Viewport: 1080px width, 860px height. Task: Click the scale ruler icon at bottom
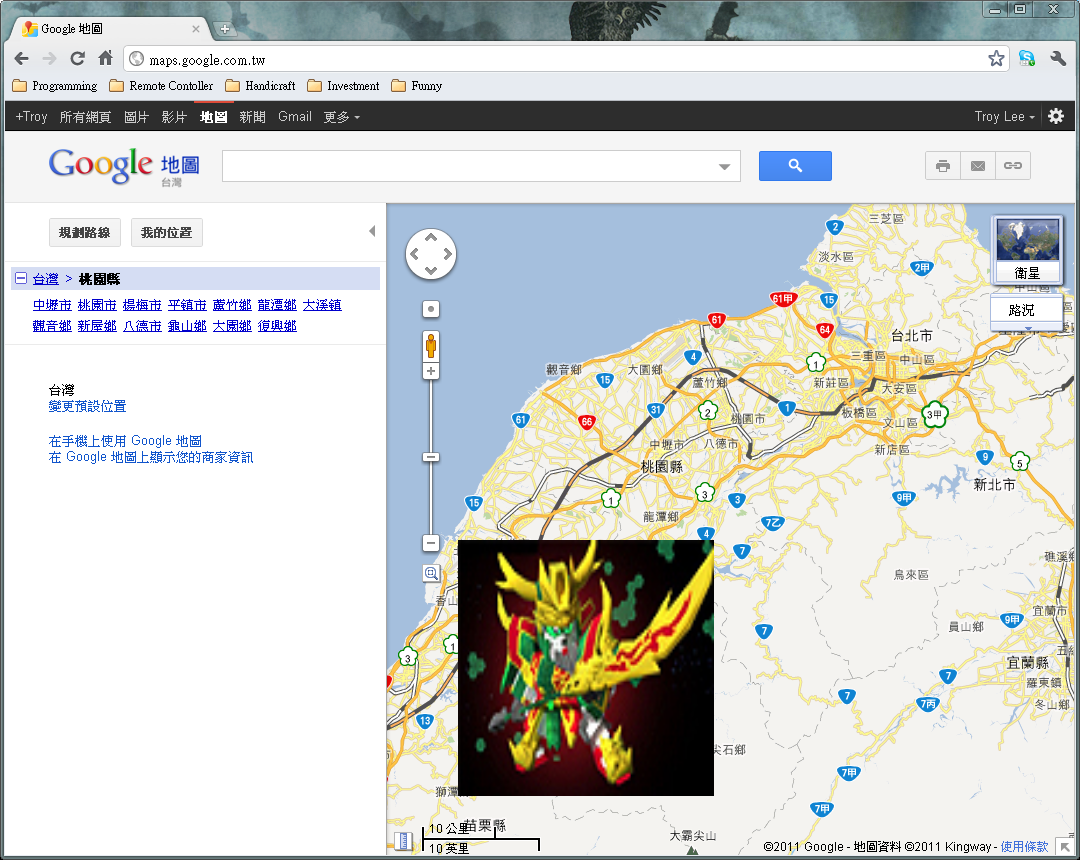[403, 841]
